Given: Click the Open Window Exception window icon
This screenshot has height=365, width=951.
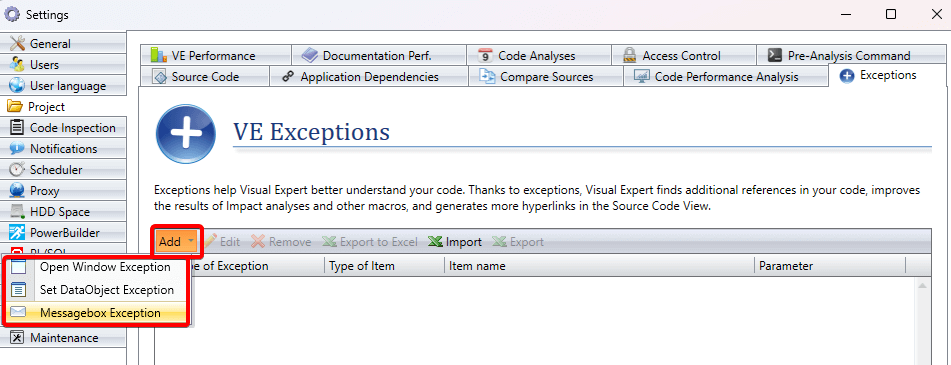Looking at the screenshot, I should tap(19, 267).
